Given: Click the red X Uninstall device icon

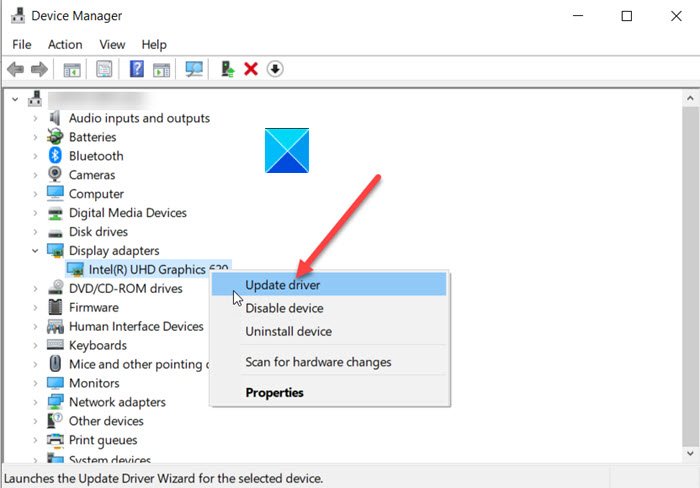Looking at the screenshot, I should [251, 69].
